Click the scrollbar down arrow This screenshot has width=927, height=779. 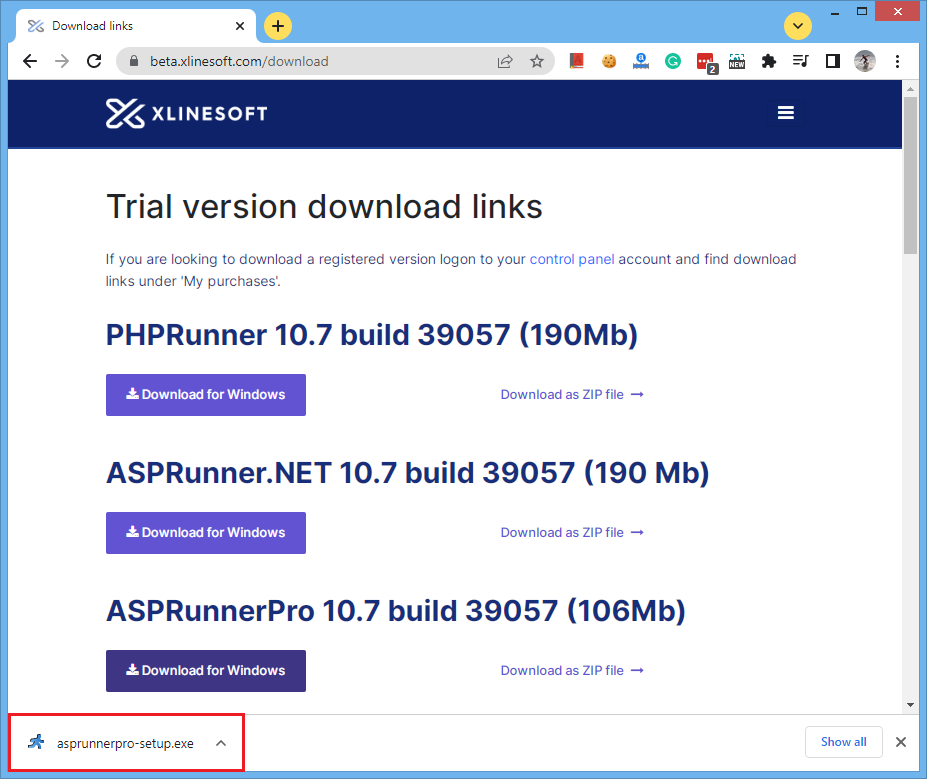910,705
